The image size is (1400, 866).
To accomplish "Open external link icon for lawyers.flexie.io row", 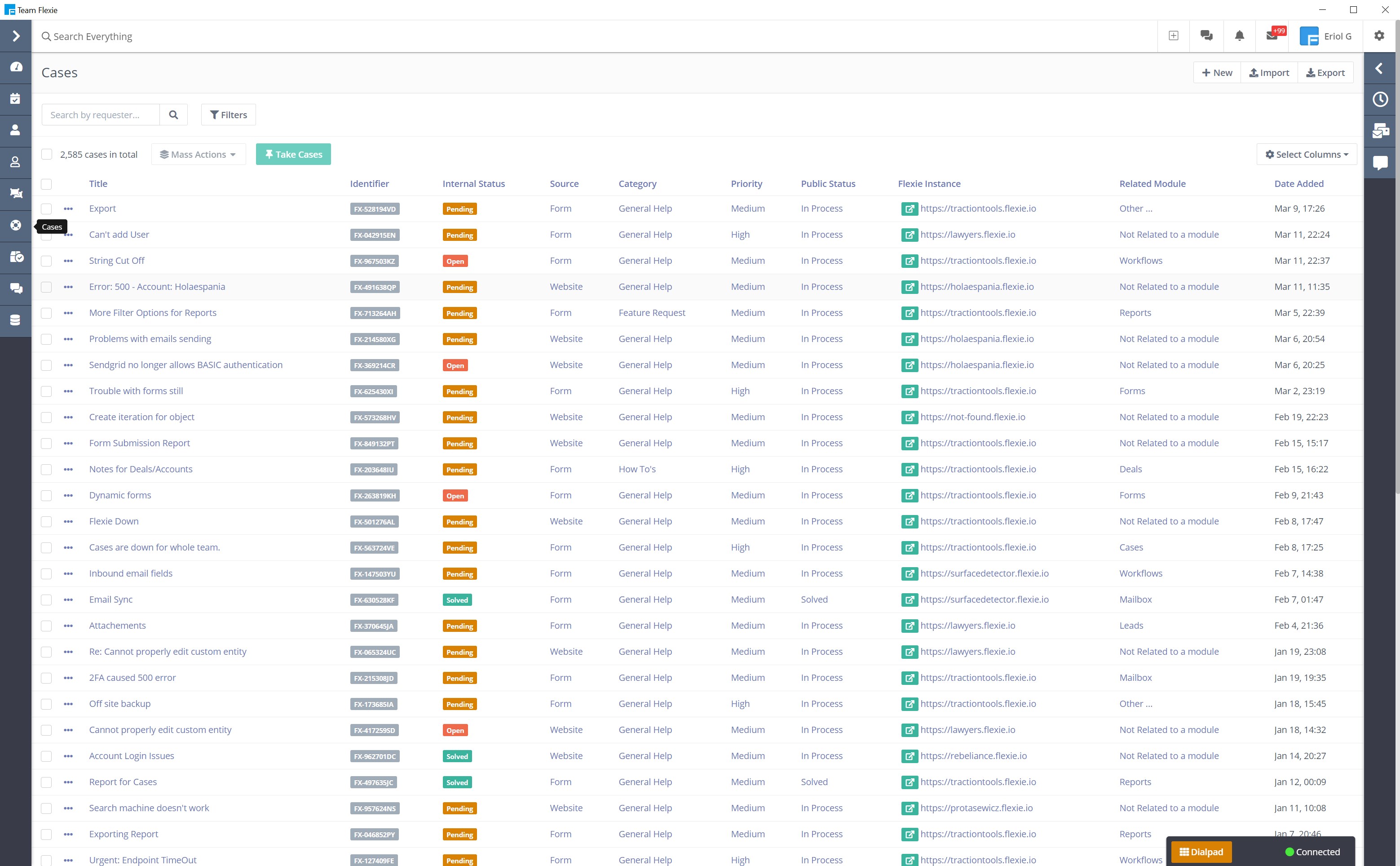I will (x=909, y=235).
